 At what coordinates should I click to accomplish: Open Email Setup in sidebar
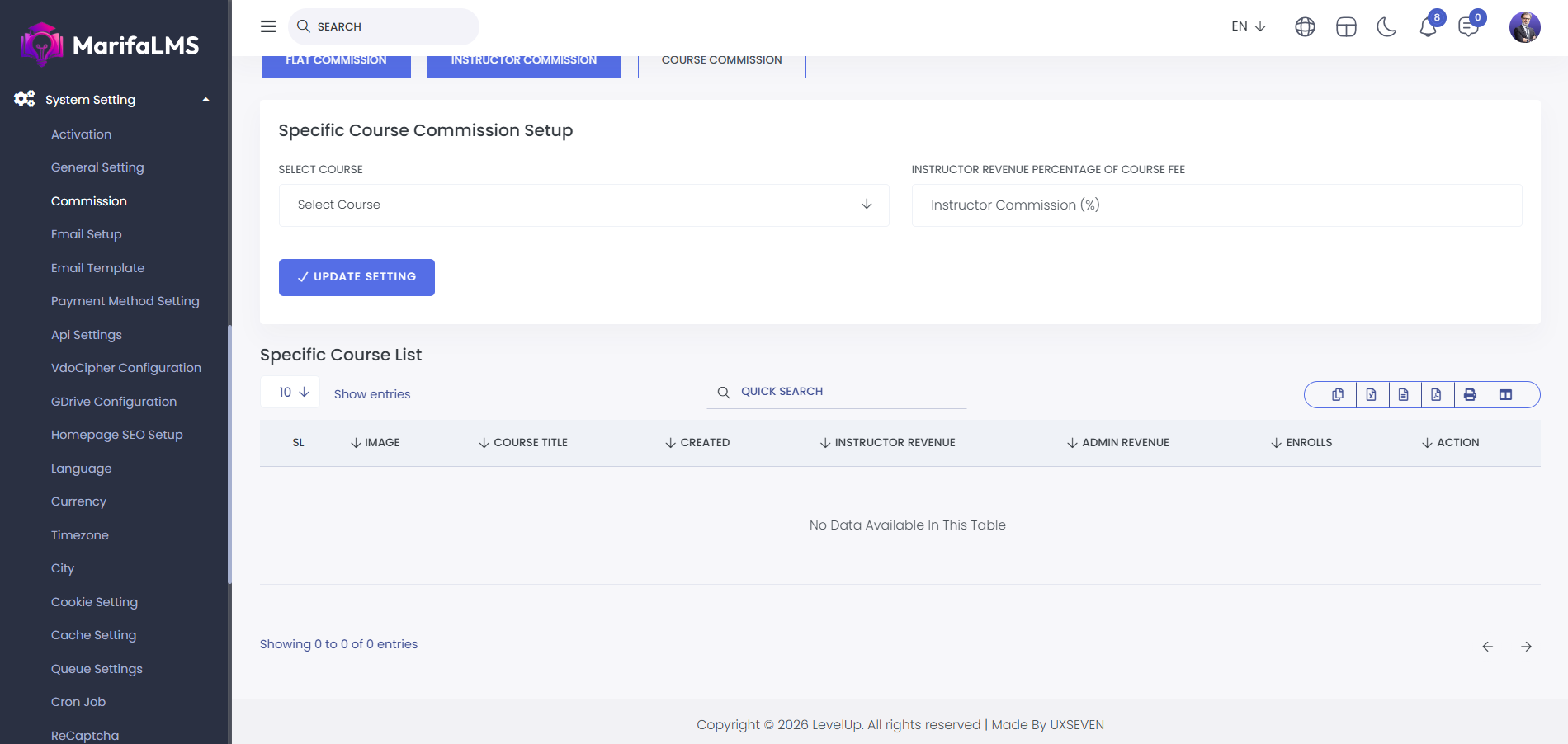[x=87, y=234]
